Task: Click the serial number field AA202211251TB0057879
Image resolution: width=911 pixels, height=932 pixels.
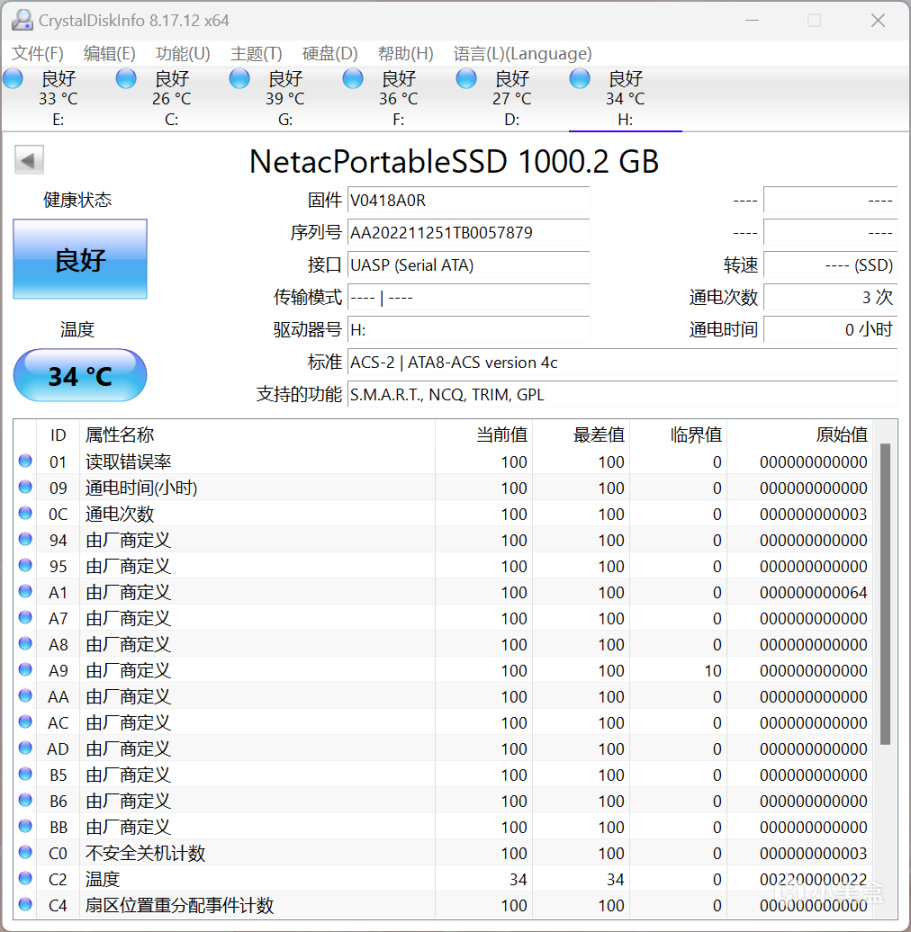Action: (468, 232)
